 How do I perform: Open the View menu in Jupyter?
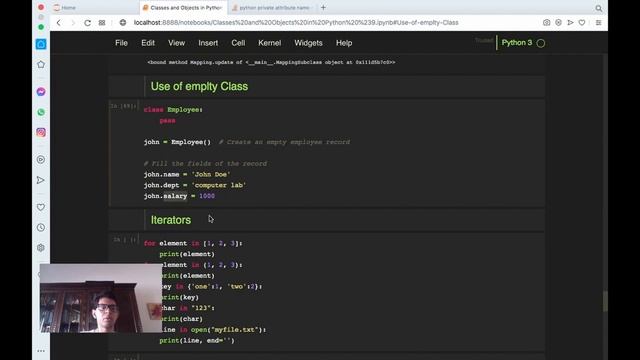(176, 43)
